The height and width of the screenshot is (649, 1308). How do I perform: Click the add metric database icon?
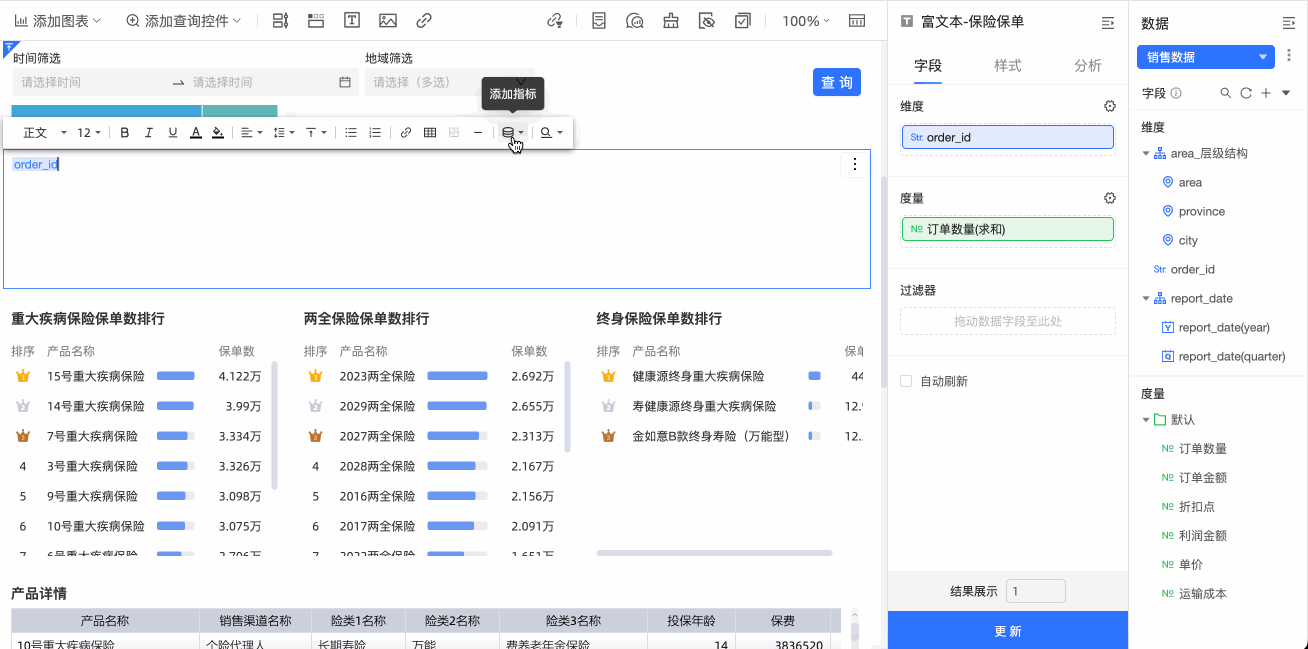click(x=508, y=132)
